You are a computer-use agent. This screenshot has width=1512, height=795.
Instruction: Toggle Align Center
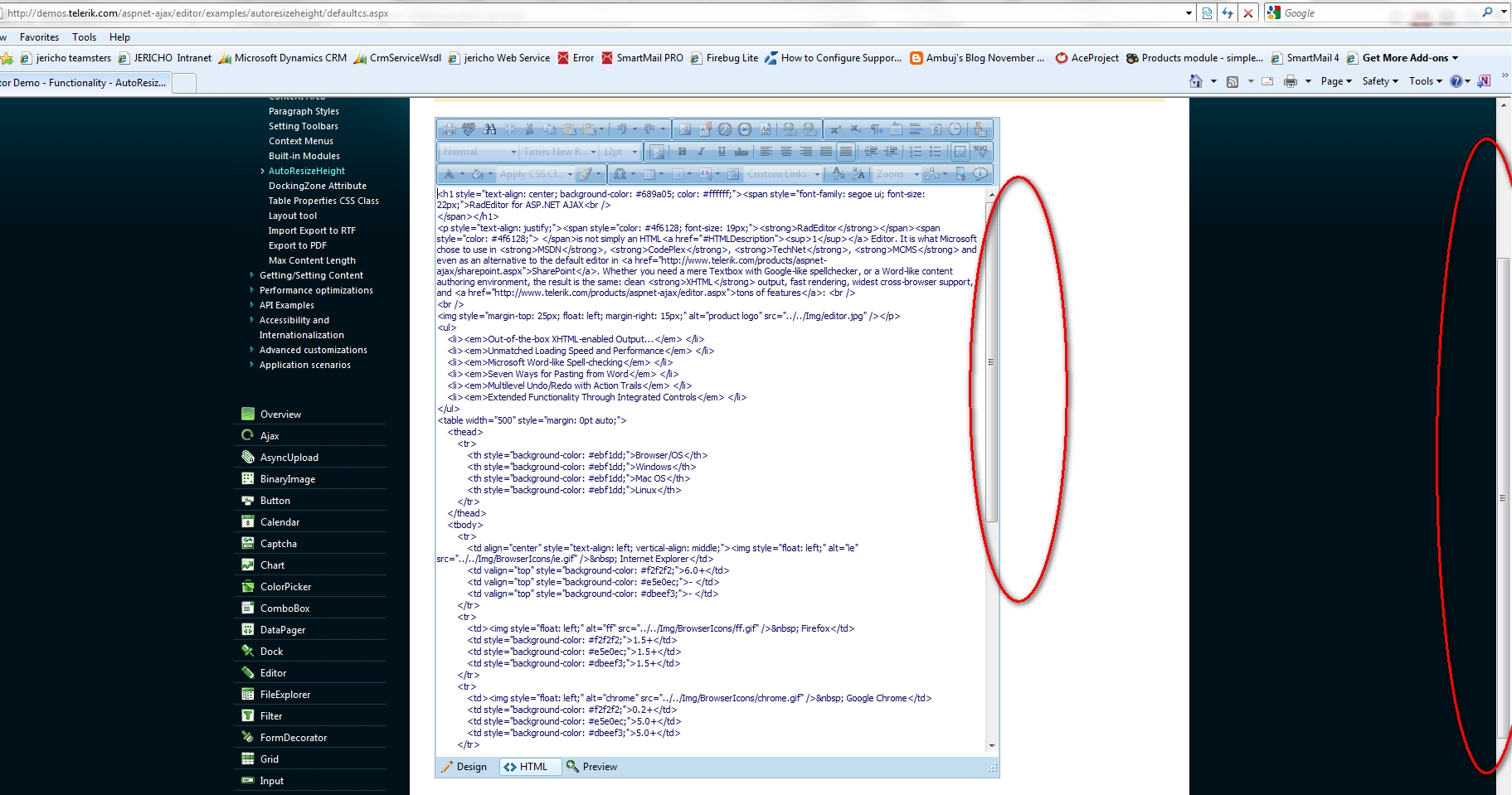pyautogui.click(x=785, y=152)
